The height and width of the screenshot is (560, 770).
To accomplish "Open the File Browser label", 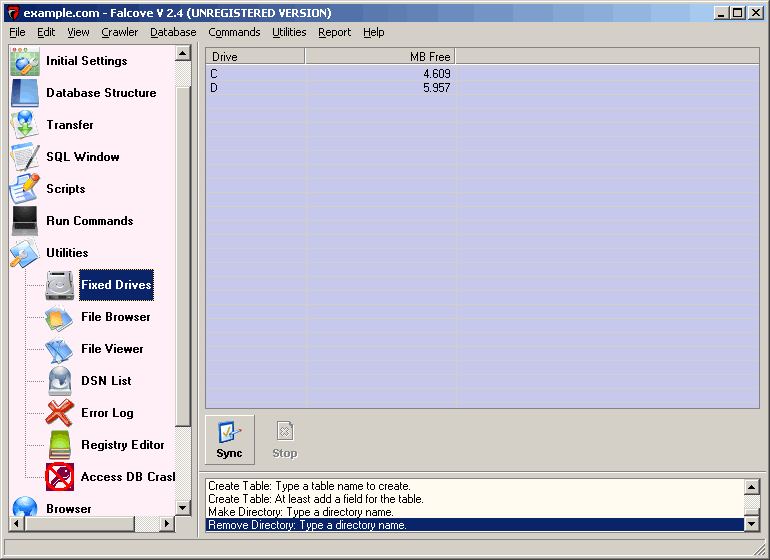I will coord(116,317).
